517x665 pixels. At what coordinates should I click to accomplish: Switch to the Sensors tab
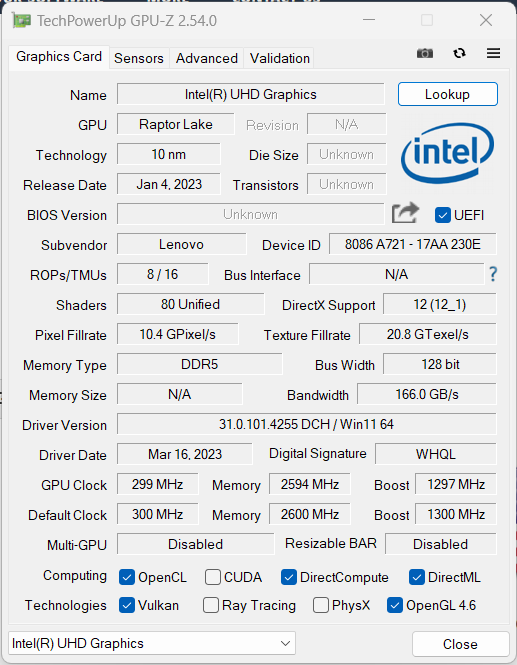(139, 58)
